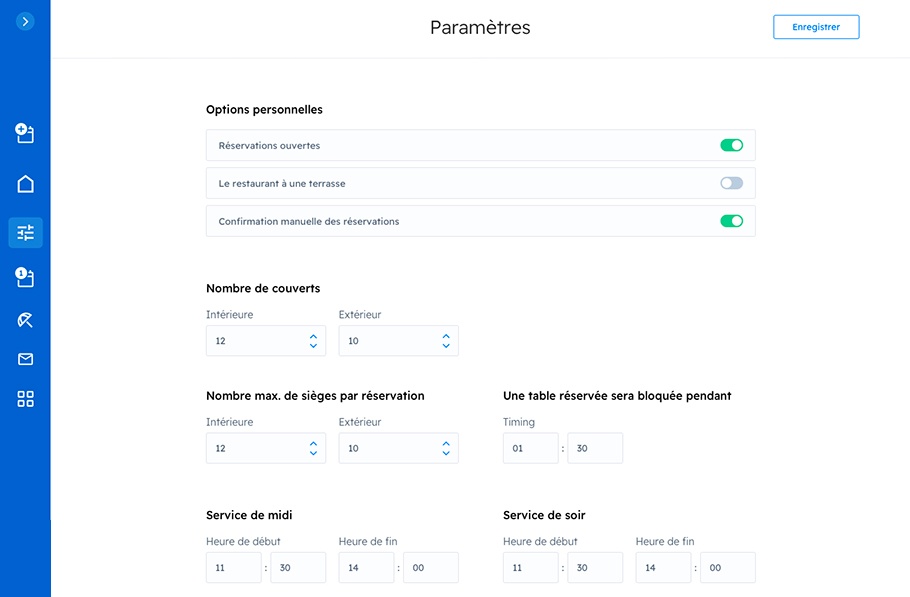
Task: Enable the Le restaurant à une terrasse toggle
Action: click(x=731, y=183)
